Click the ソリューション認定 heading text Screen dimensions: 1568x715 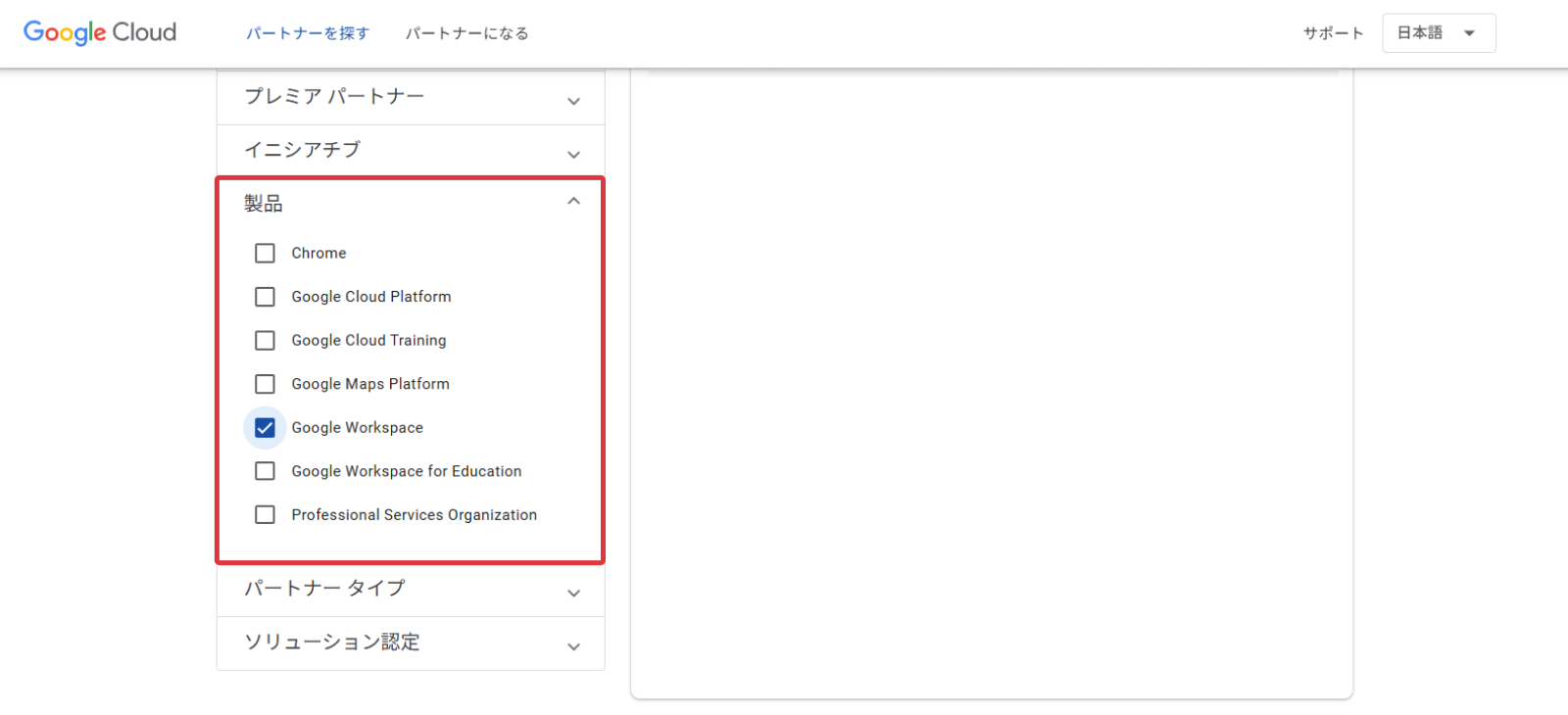332,642
